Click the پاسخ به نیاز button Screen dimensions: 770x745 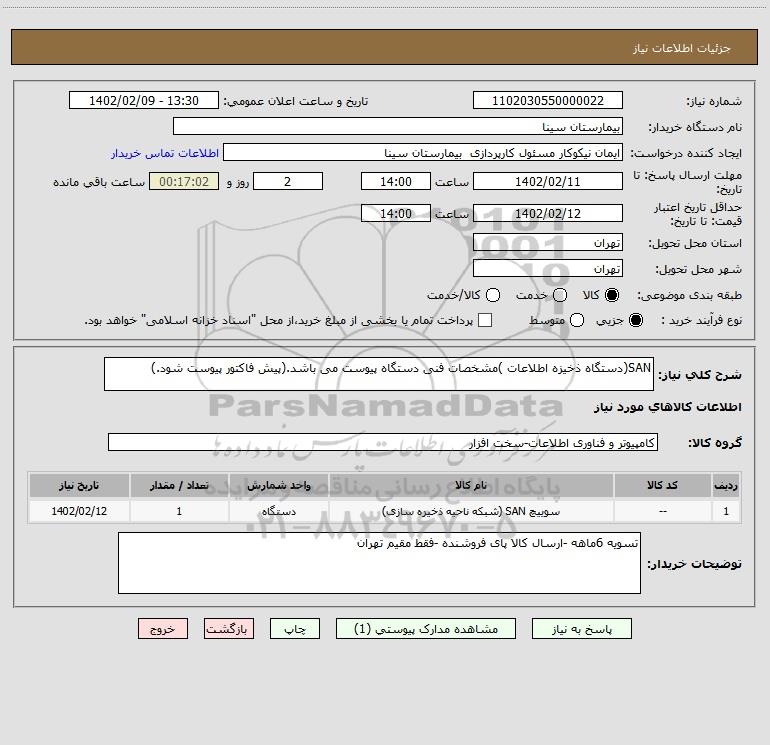pyautogui.click(x=581, y=629)
